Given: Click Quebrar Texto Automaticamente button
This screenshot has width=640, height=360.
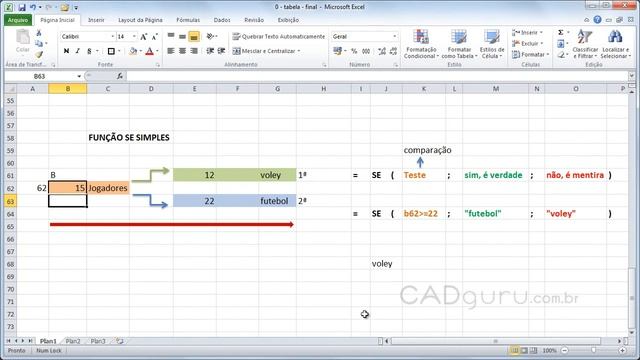Looking at the screenshot, I should click(279, 37).
